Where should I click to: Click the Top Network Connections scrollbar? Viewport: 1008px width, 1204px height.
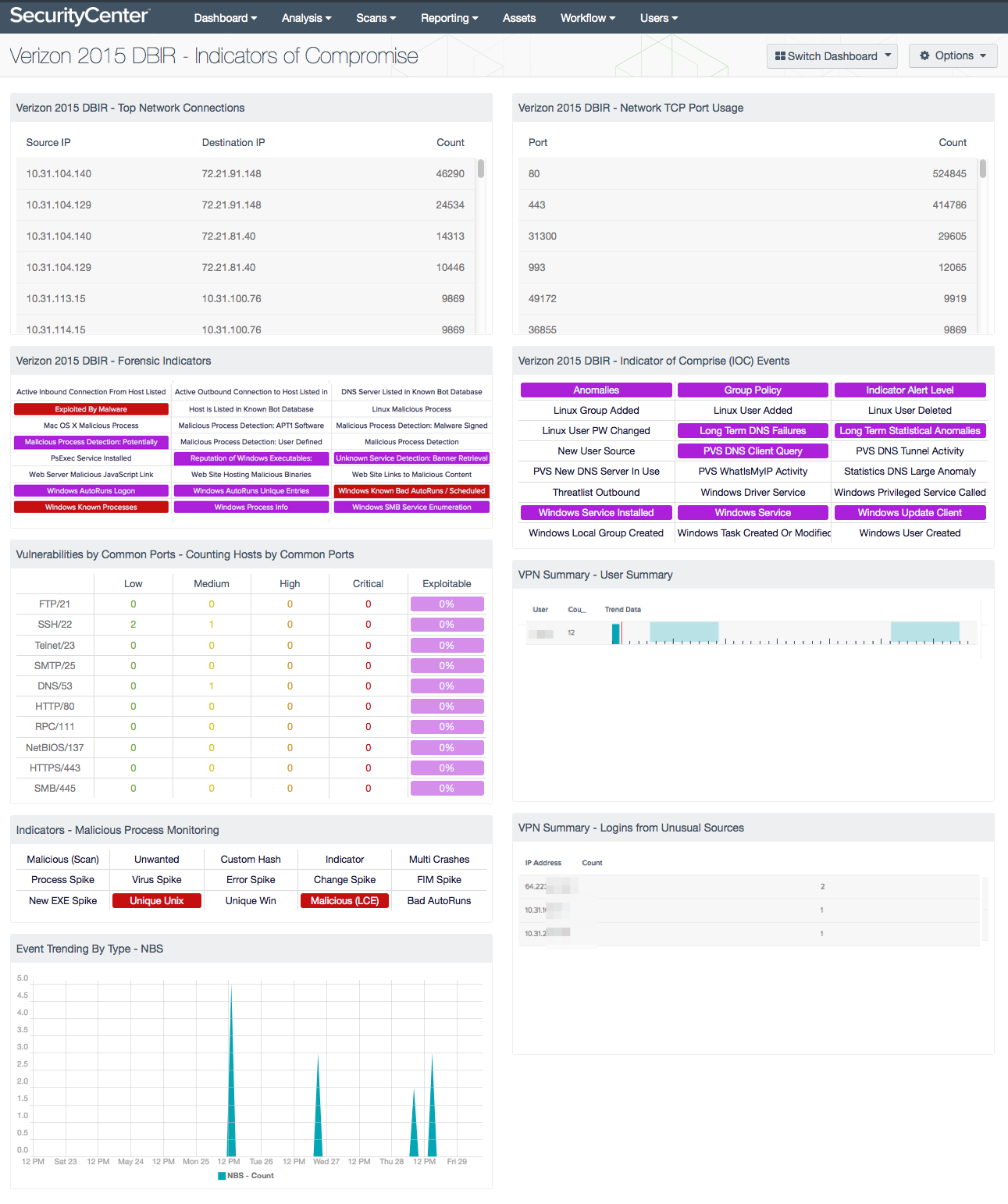[481, 169]
